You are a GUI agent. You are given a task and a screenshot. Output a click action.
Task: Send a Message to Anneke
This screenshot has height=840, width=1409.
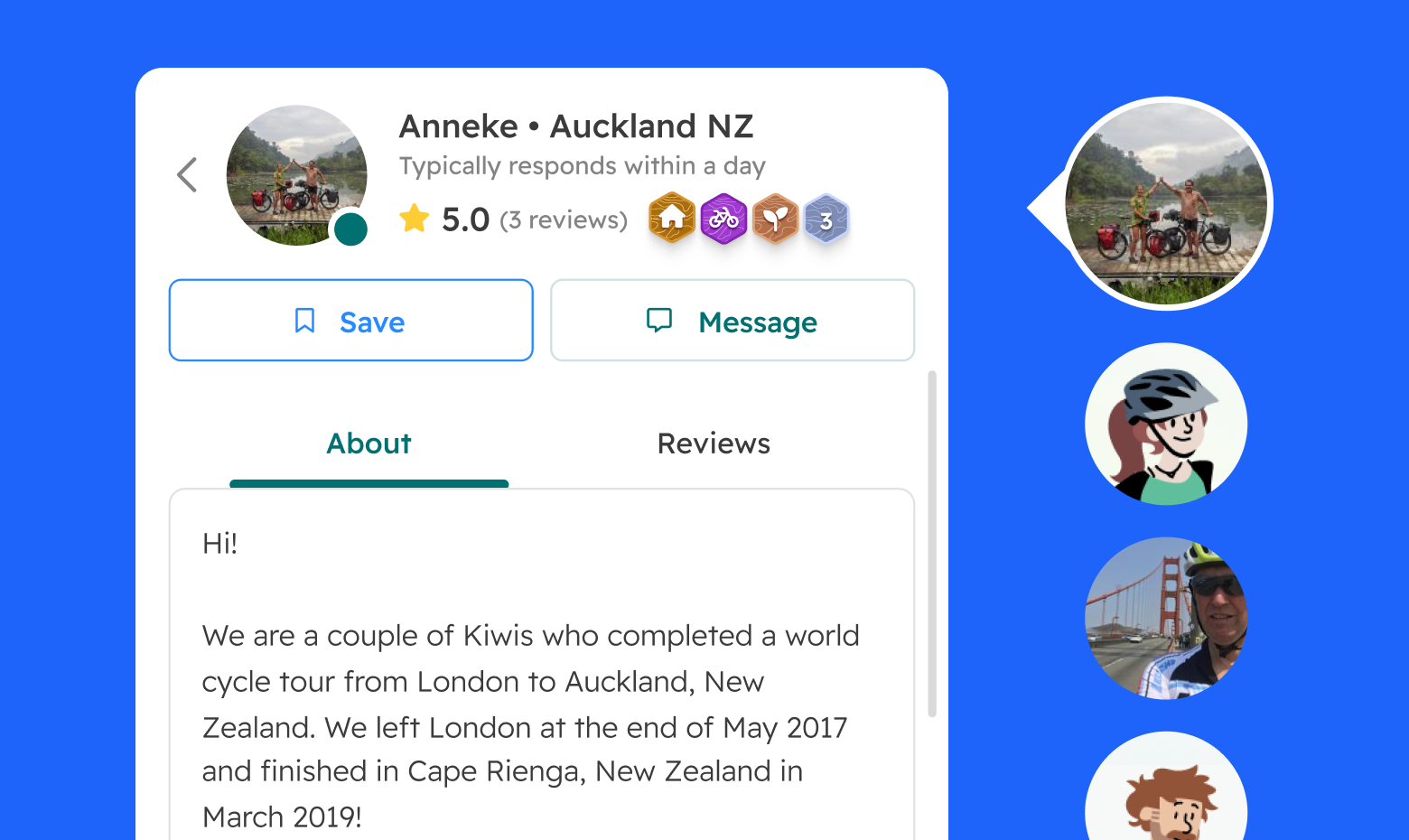[732, 320]
